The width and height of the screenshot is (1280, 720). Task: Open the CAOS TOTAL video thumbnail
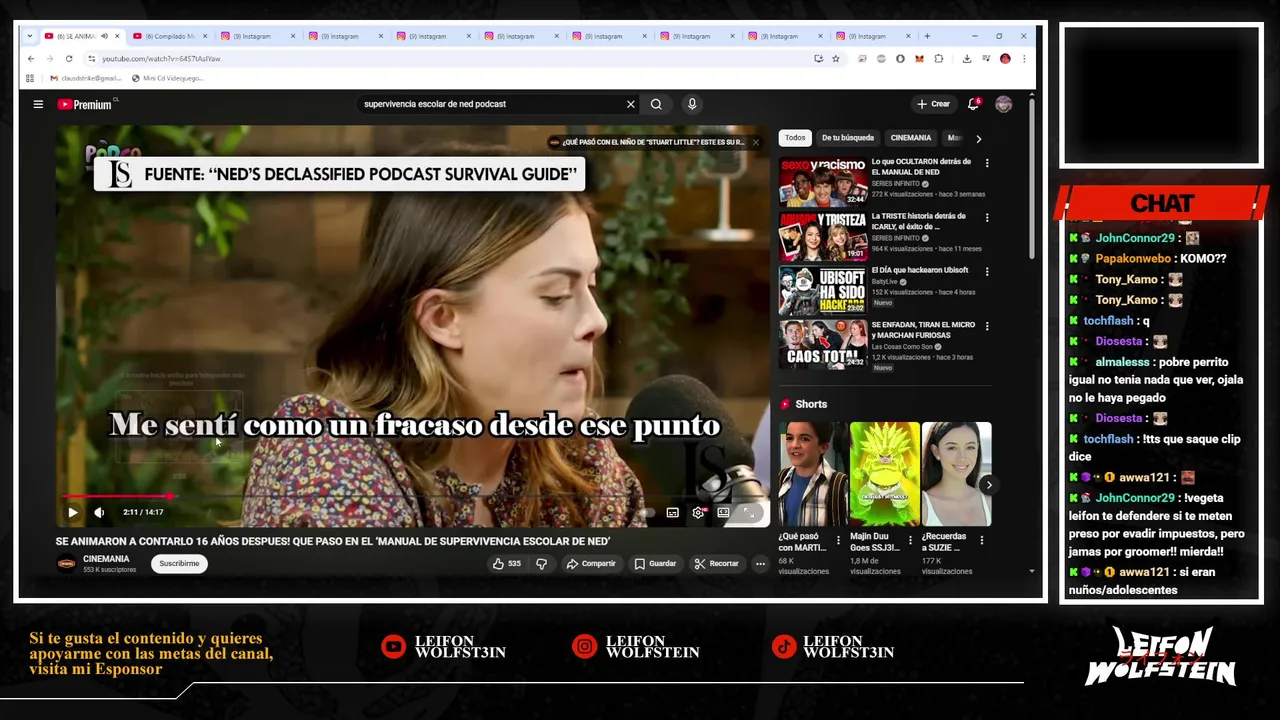pos(823,344)
